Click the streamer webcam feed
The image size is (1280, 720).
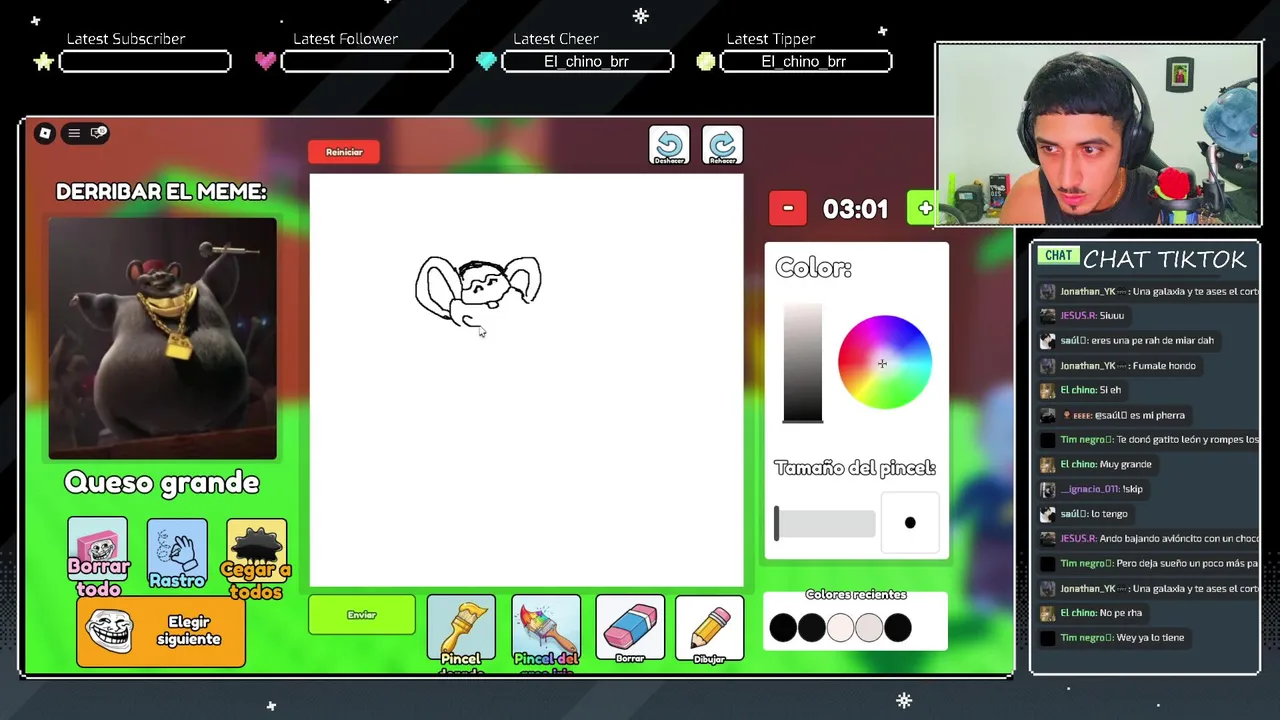point(1098,135)
